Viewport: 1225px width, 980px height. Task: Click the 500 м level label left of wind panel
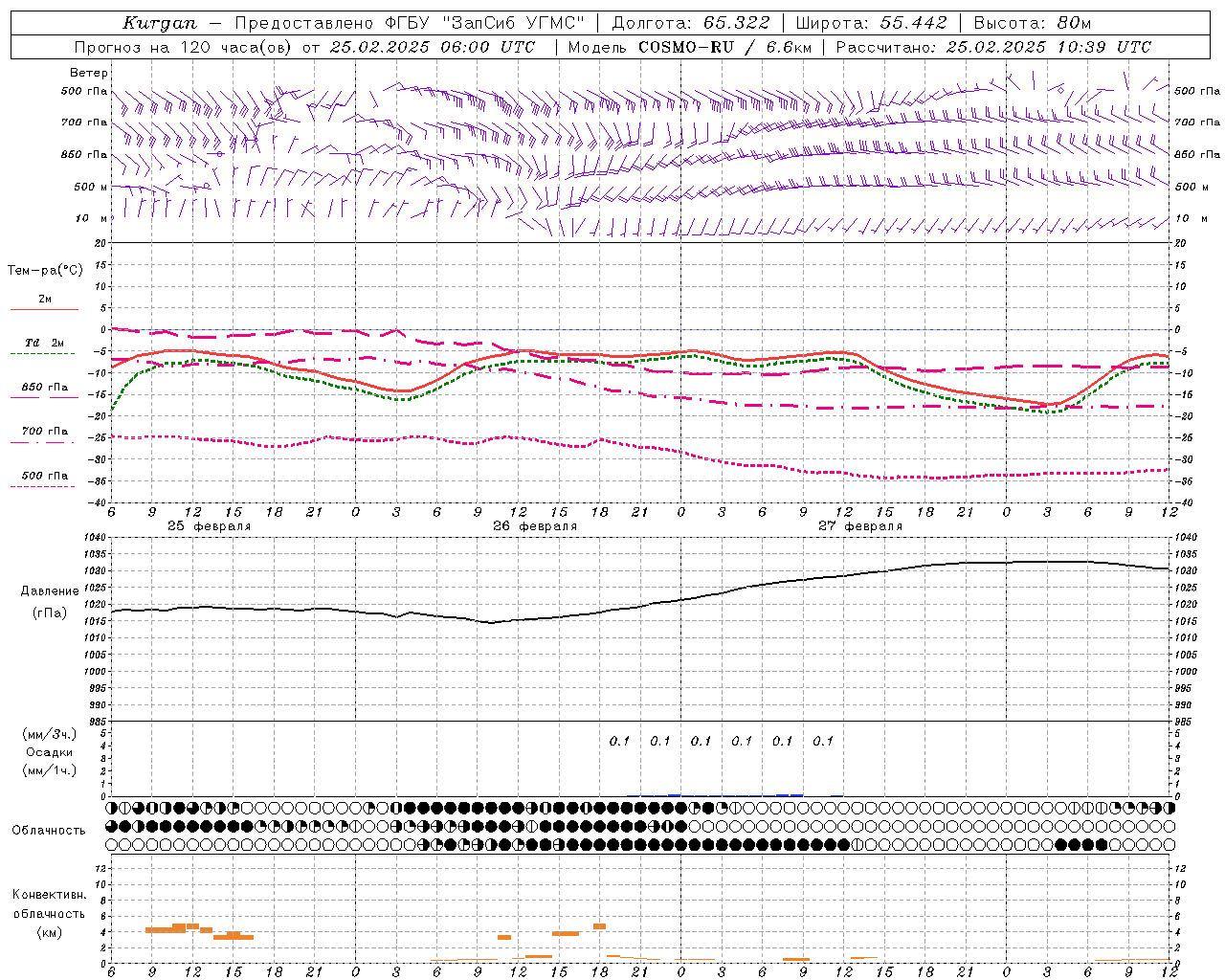click(91, 188)
